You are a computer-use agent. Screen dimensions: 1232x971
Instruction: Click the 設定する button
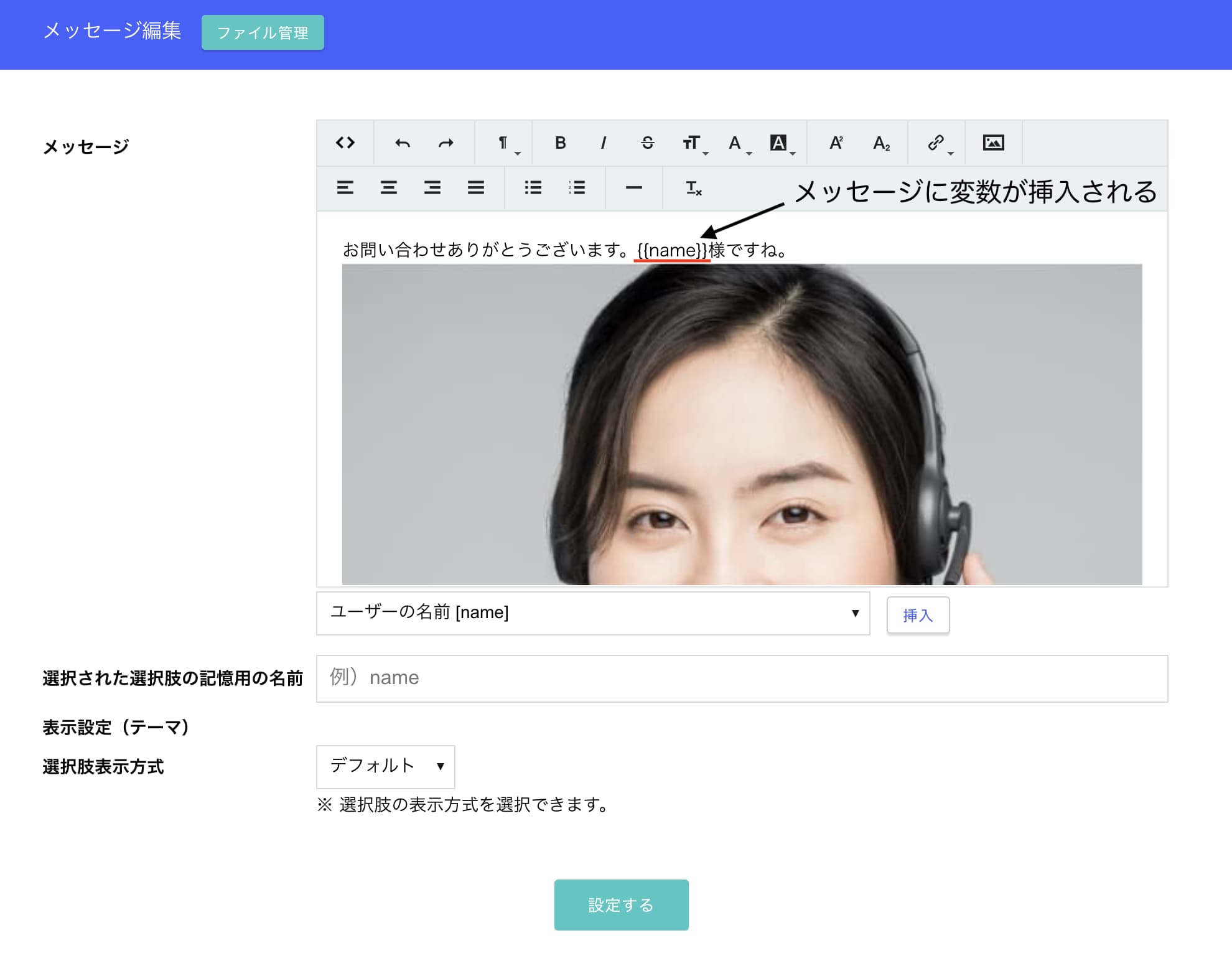[622, 905]
